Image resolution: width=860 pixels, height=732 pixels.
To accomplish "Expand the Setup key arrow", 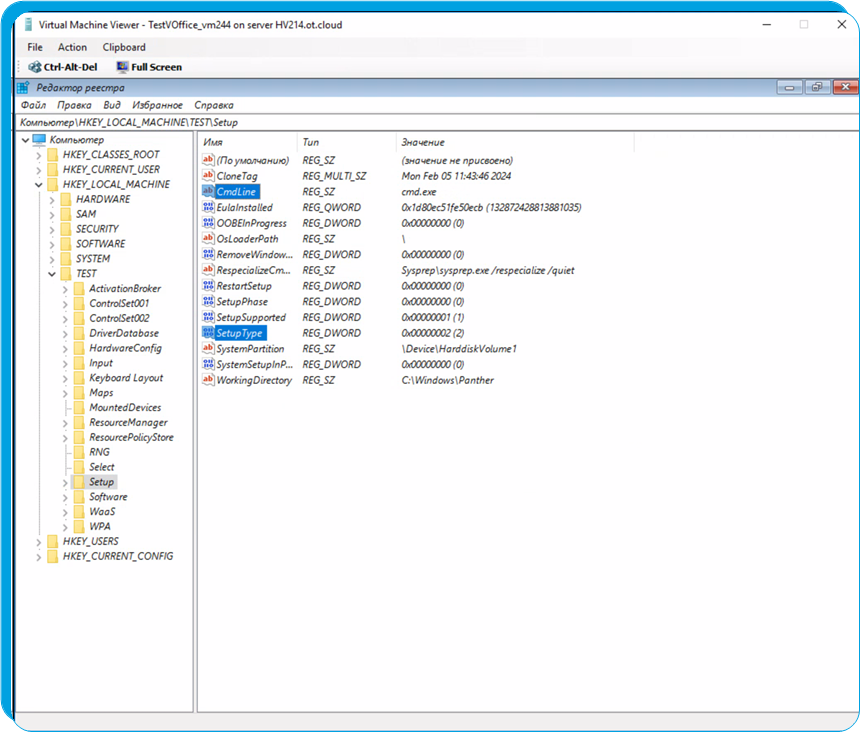I will pyautogui.click(x=65, y=483).
